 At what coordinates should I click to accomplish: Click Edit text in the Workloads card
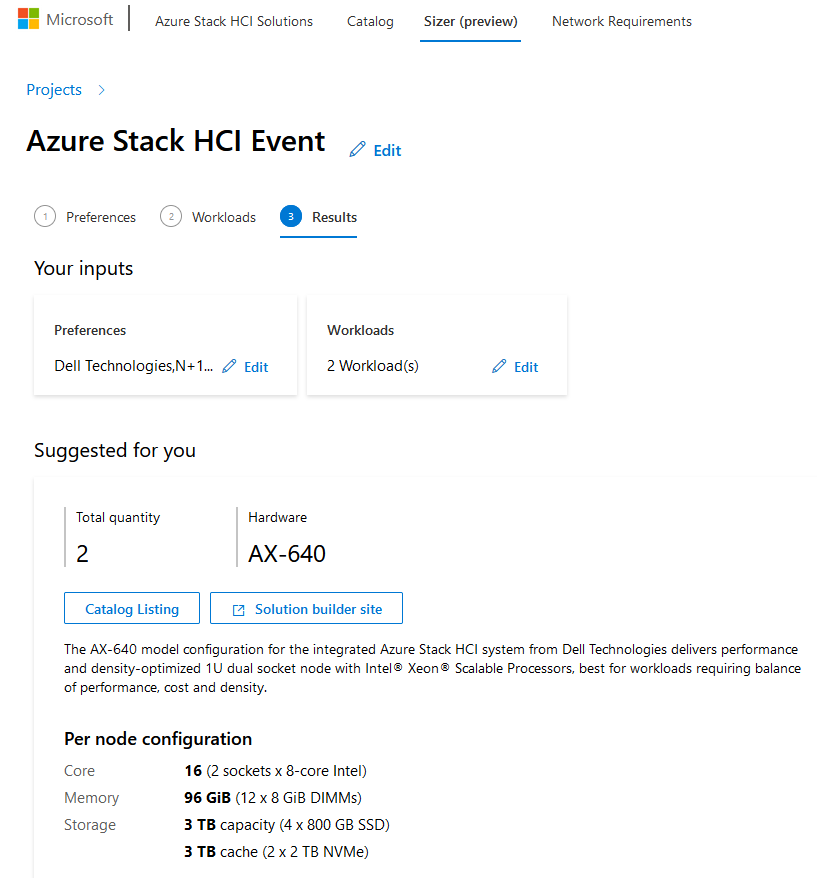(526, 367)
